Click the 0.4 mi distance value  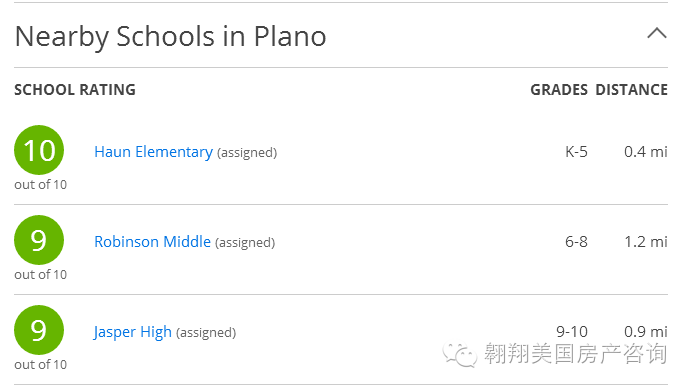[x=646, y=152]
